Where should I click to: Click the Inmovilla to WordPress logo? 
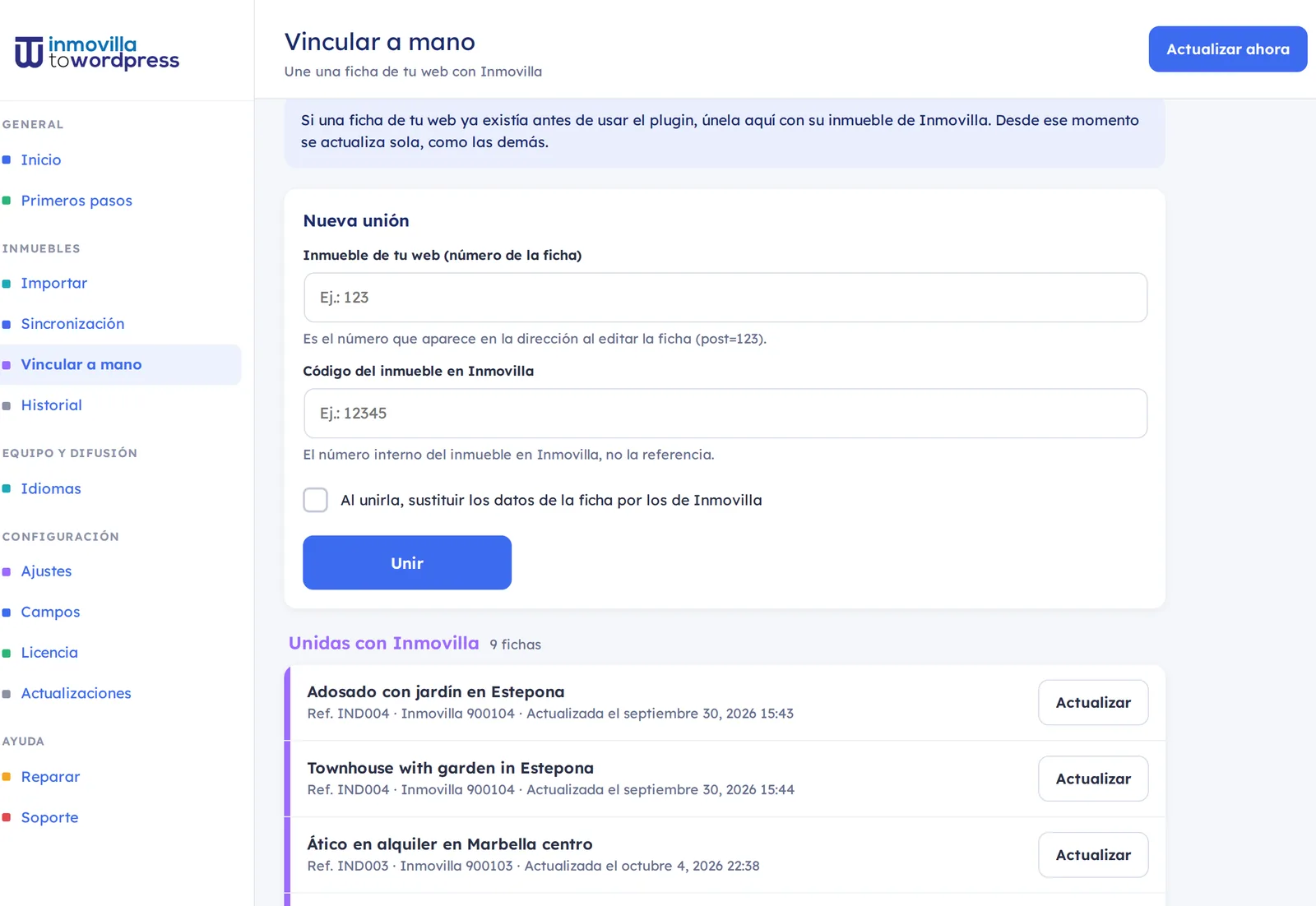(x=97, y=52)
